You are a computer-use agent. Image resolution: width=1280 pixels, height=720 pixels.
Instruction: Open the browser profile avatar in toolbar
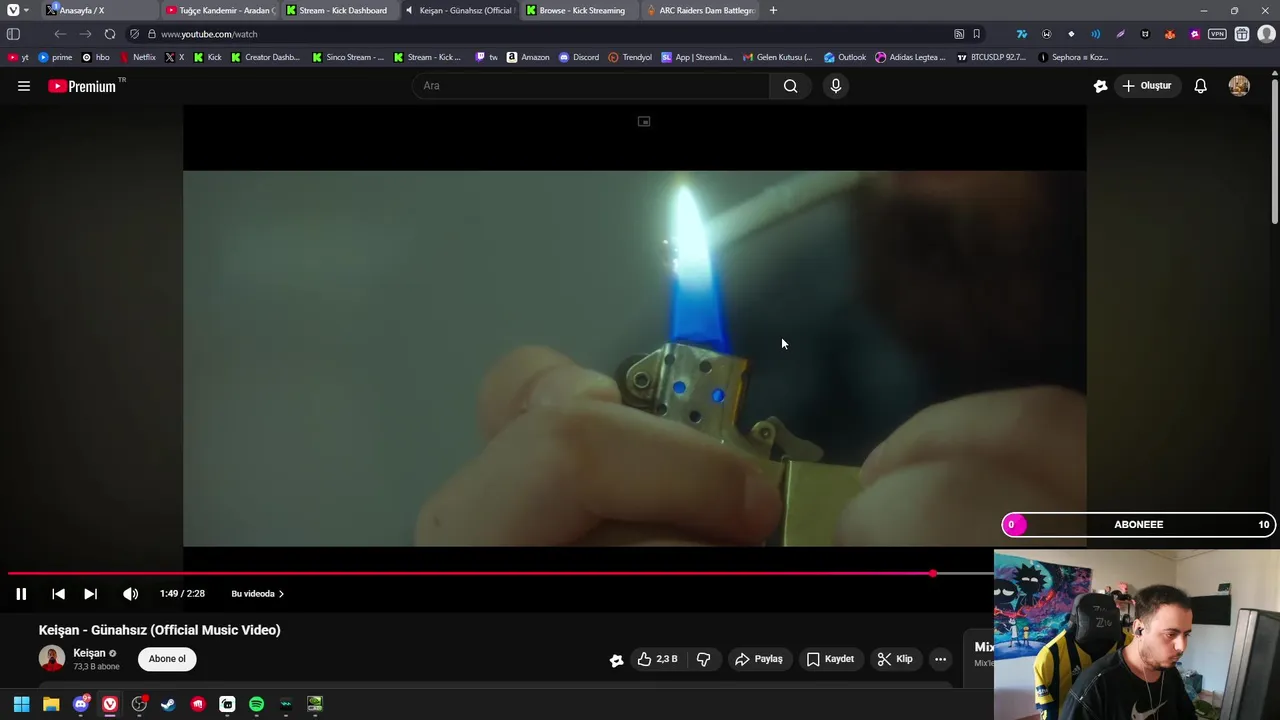pyautogui.click(x=1266, y=34)
